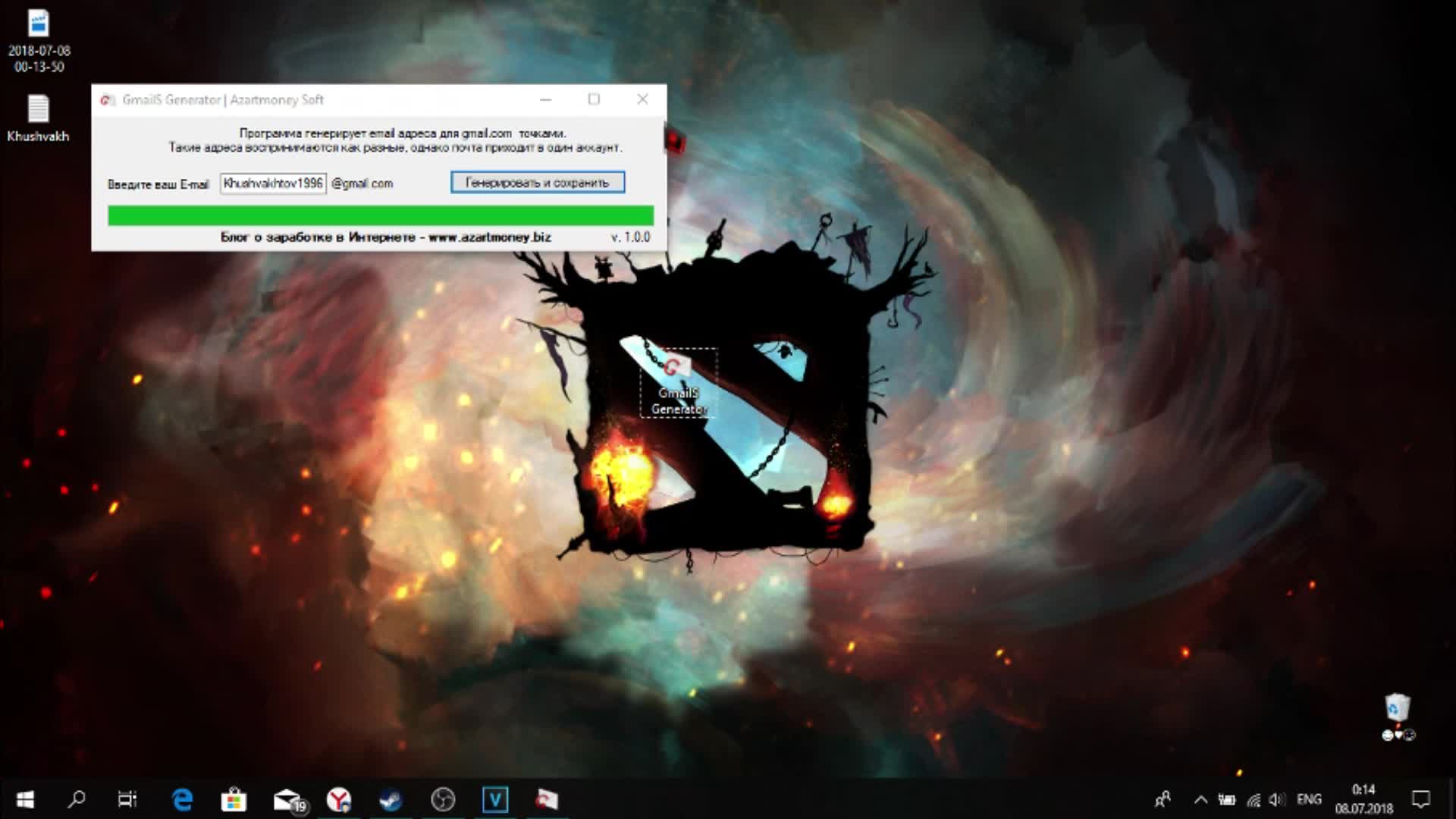
Task: Click the Генерировать и сохранить button
Action: (x=538, y=183)
